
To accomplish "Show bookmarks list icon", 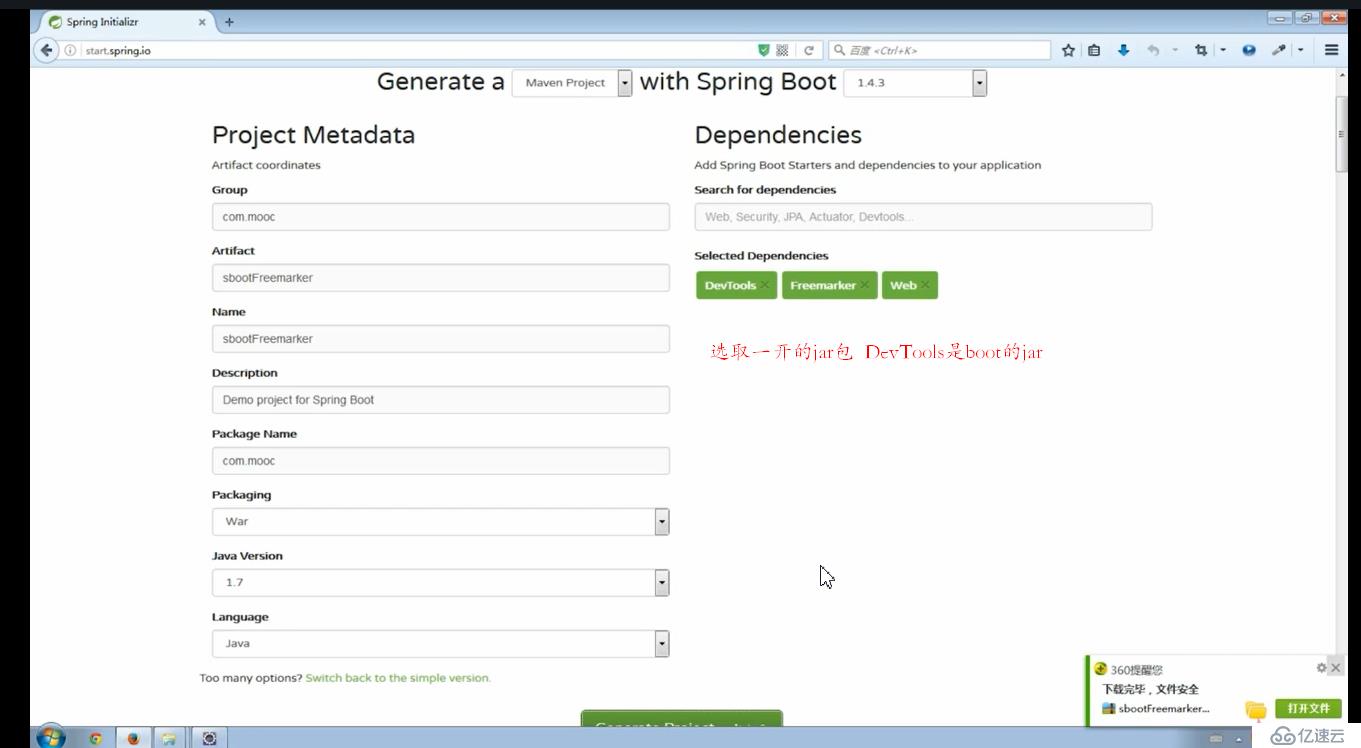I will (1094, 50).
